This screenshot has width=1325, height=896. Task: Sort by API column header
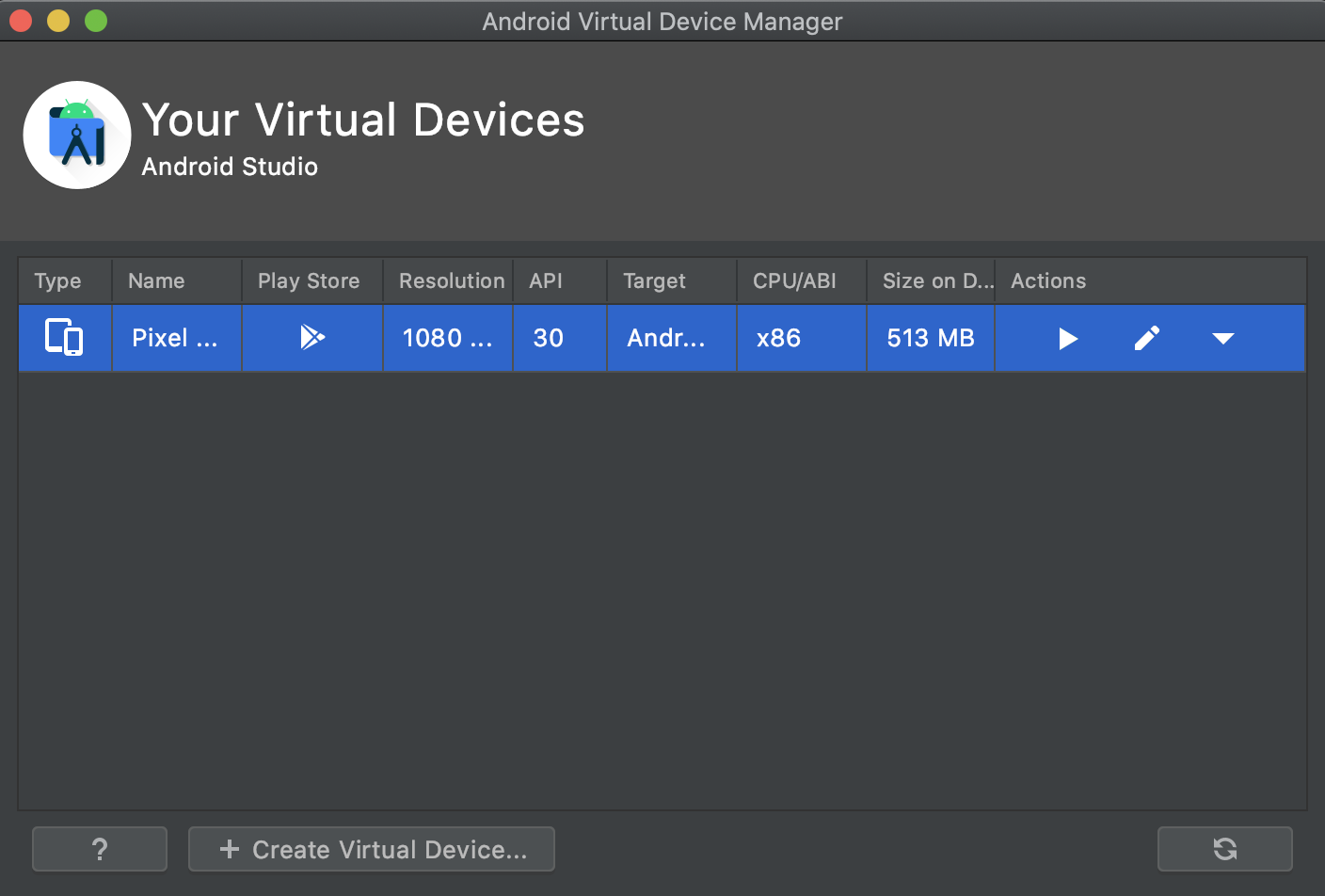pyautogui.click(x=560, y=280)
